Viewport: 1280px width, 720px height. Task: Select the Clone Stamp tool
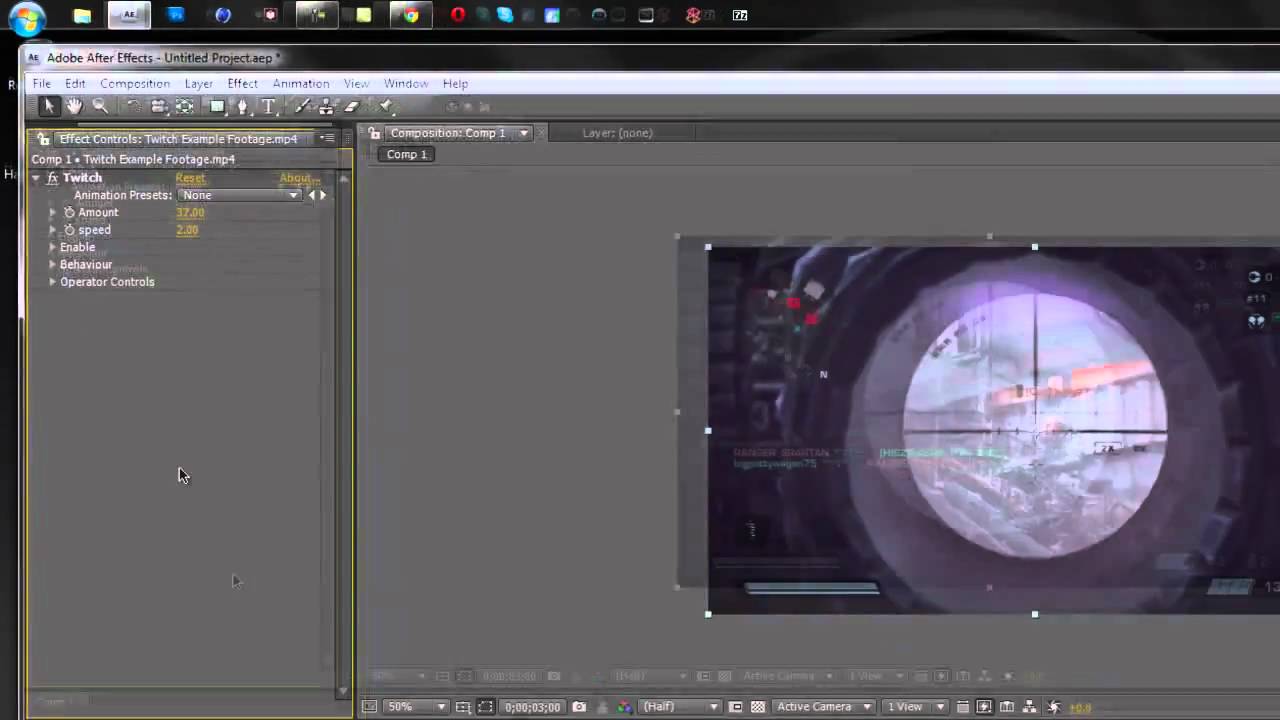(326, 106)
